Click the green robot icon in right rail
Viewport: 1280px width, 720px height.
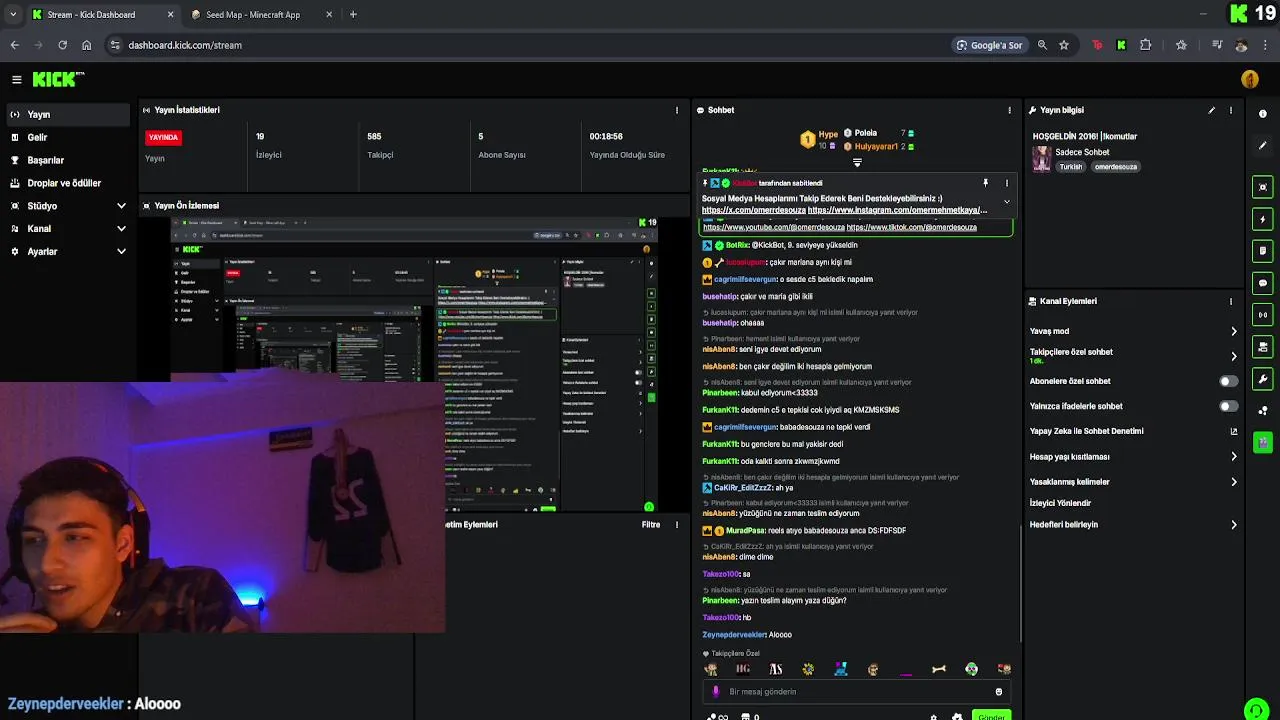[1262, 441]
